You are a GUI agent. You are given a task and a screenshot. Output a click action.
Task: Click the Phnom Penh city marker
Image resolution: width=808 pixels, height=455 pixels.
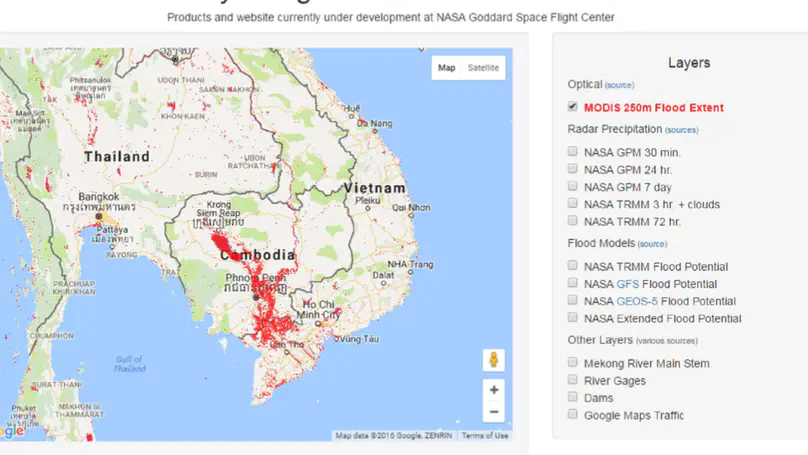tap(256, 297)
